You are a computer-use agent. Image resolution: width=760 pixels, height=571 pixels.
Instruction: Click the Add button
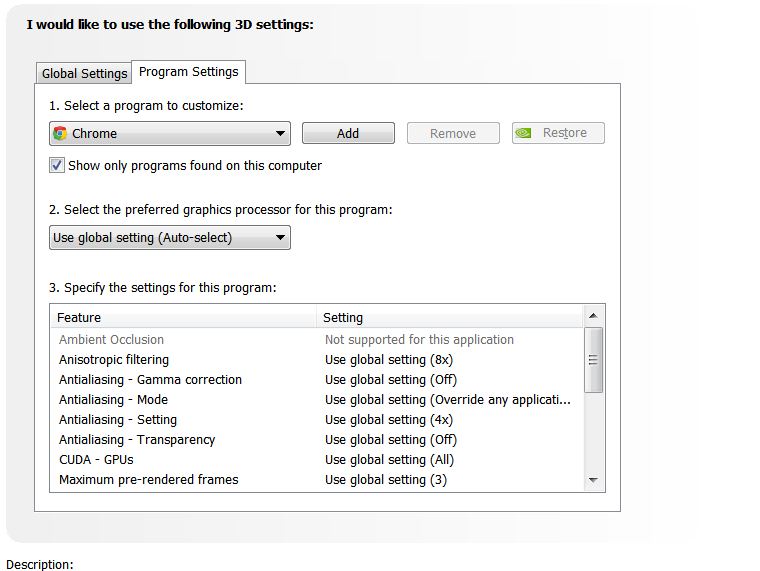point(348,133)
